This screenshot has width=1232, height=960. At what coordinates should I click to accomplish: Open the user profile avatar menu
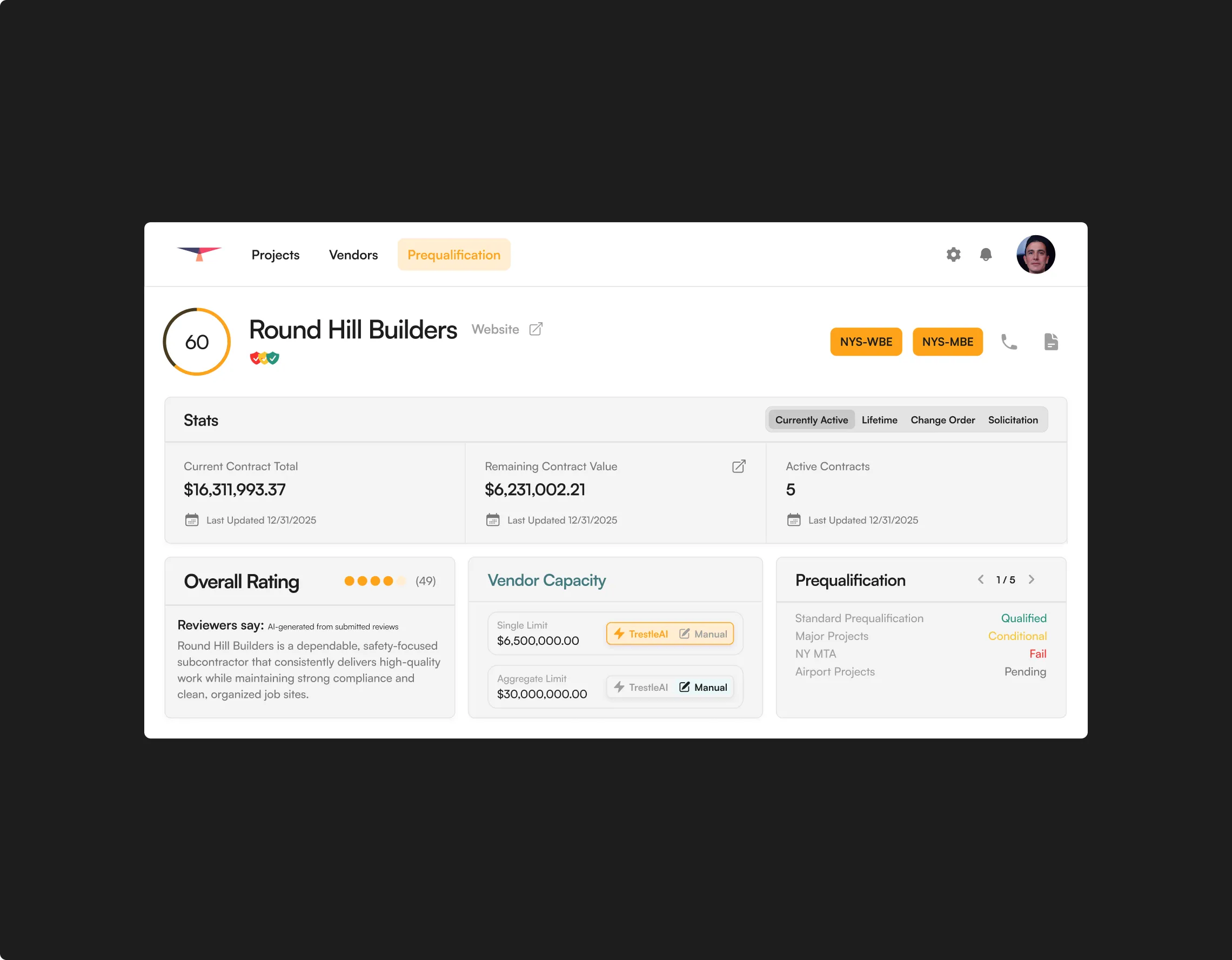click(1036, 255)
